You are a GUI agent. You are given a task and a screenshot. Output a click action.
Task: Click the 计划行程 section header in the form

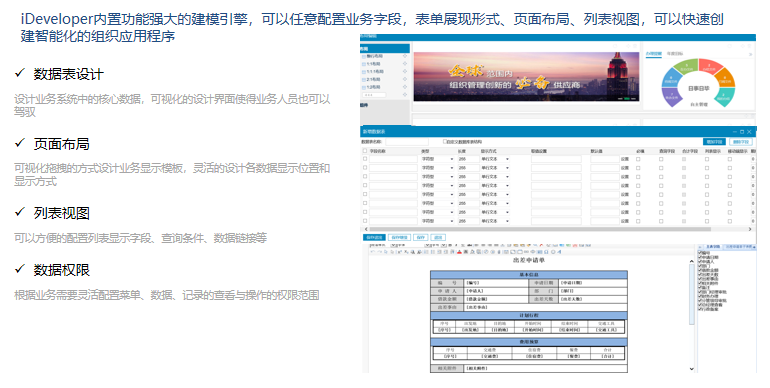point(529,315)
